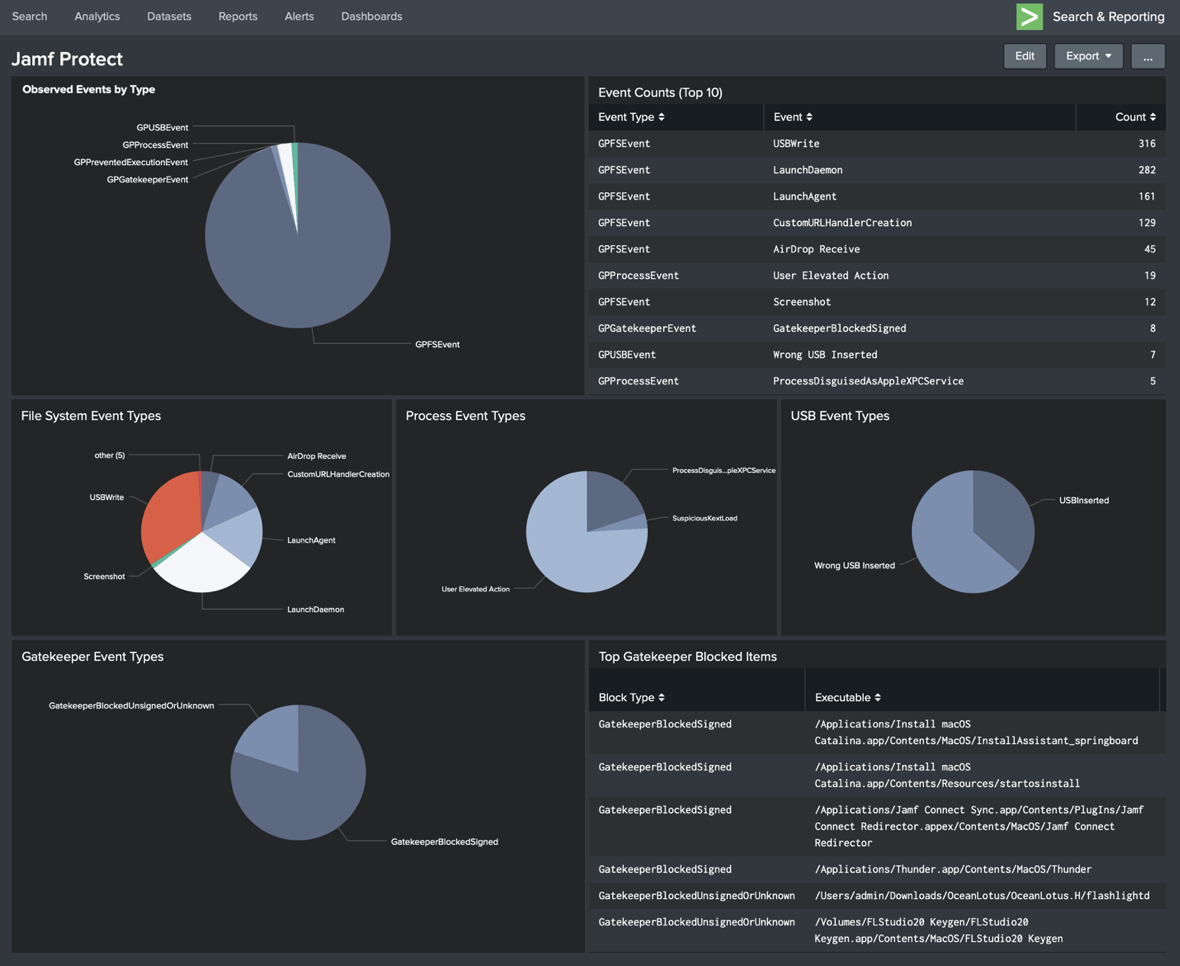
Task: Open the Reports menu item
Action: (x=237, y=16)
